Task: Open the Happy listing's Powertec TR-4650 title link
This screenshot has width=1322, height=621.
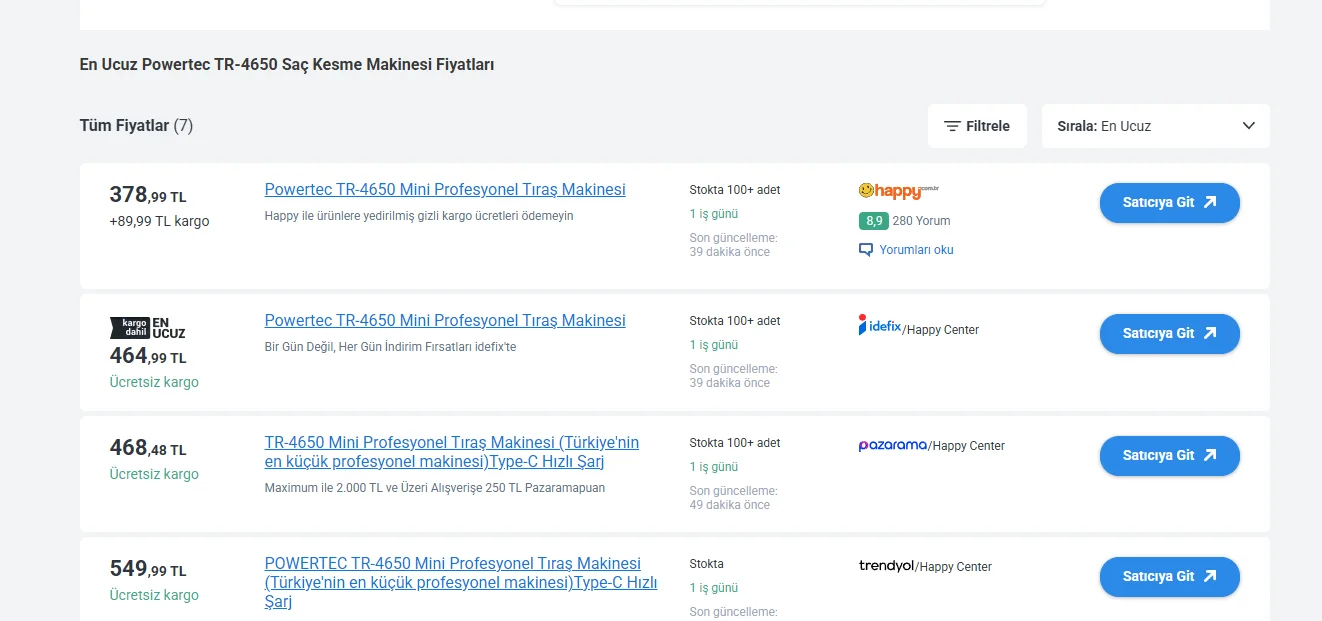Action: (445, 190)
